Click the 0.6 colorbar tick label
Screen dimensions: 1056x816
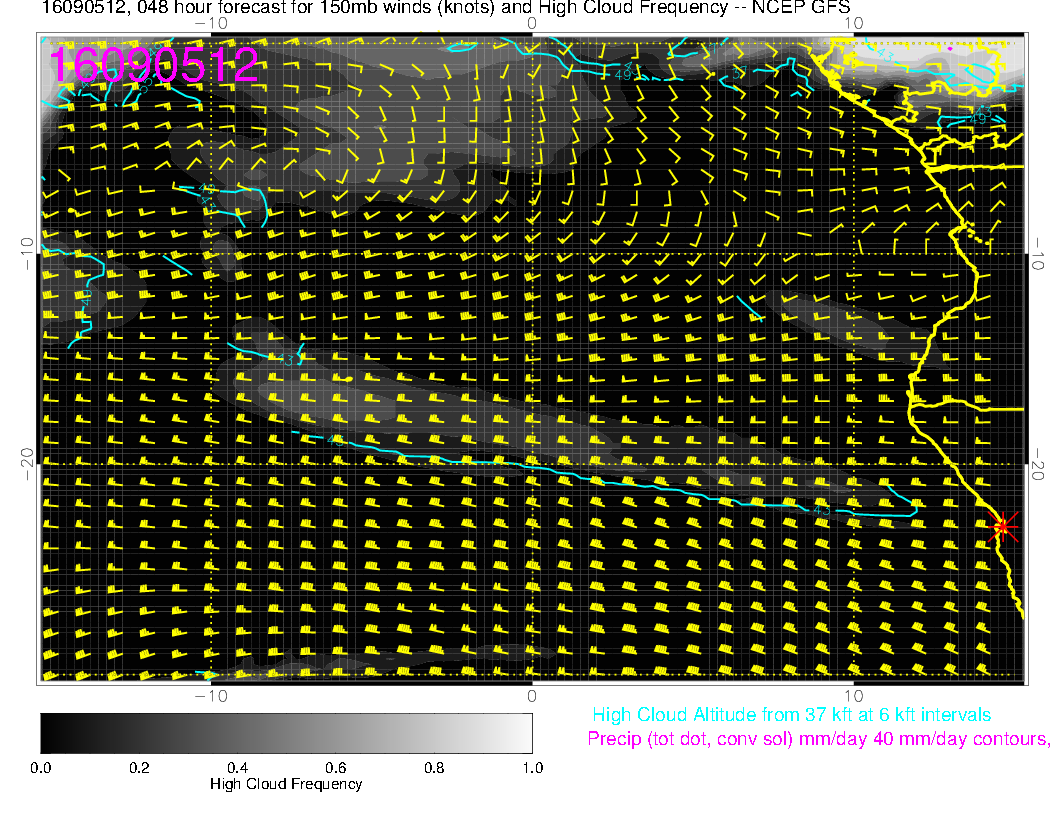(x=335, y=767)
